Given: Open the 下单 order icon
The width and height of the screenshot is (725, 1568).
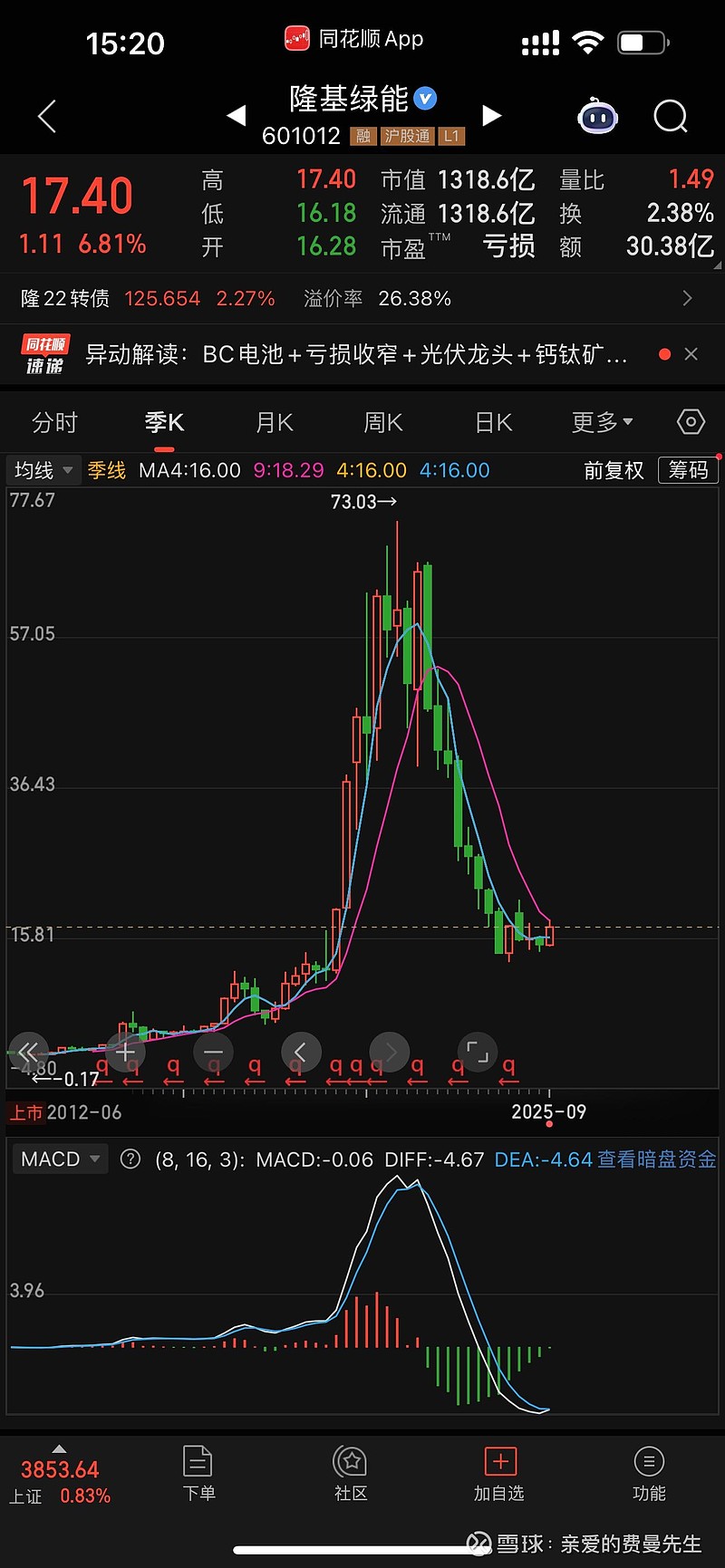Looking at the screenshot, I should (198, 1474).
